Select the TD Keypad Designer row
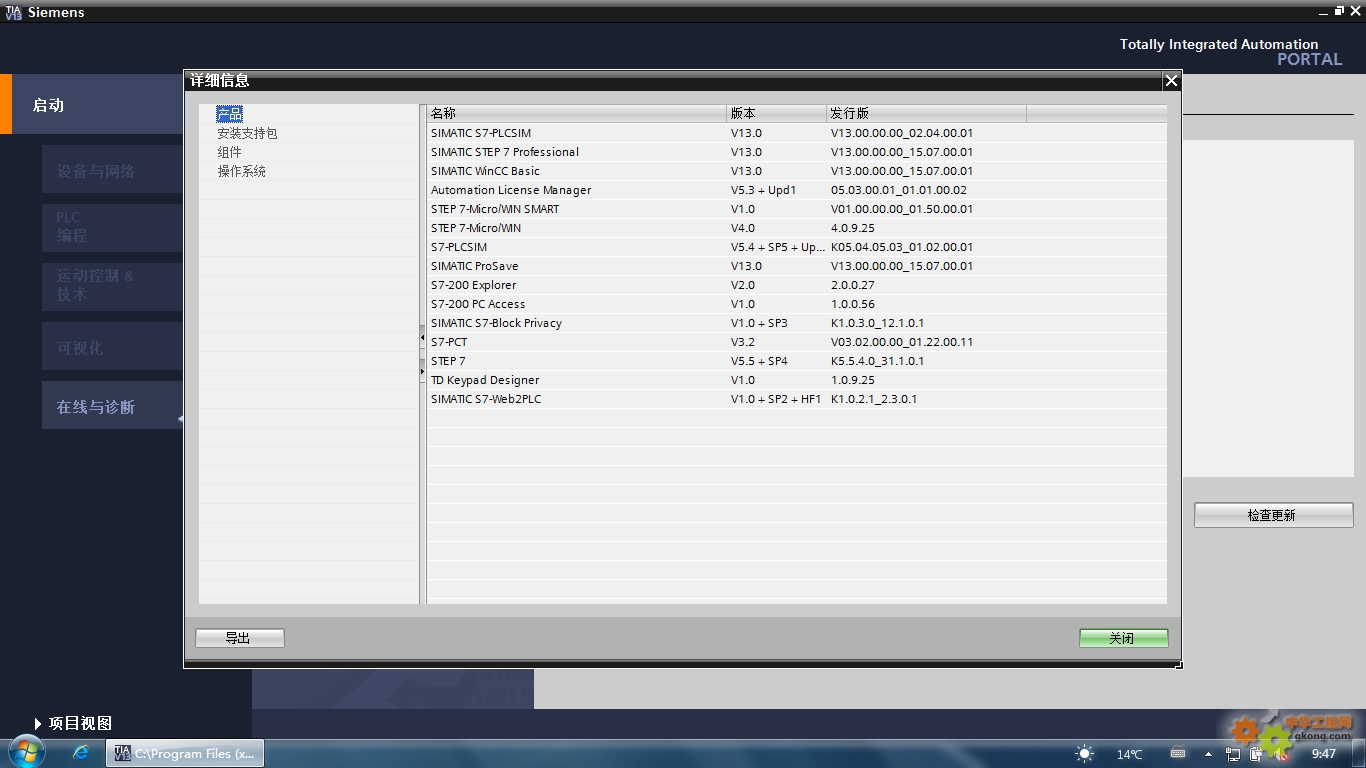The width and height of the screenshot is (1366, 768). point(797,380)
